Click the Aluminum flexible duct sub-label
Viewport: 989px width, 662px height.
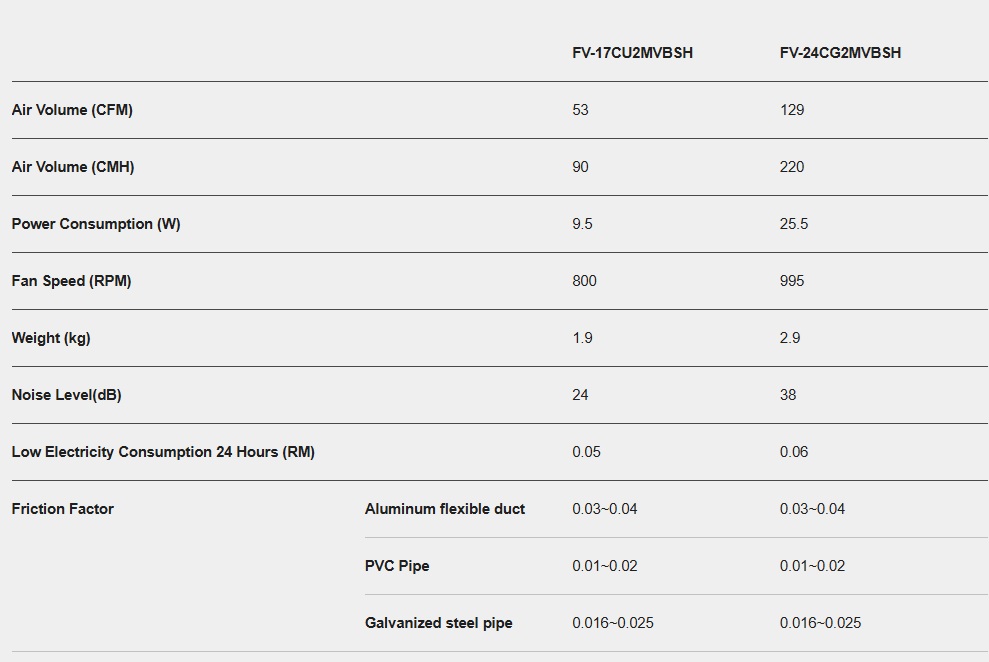point(445,509)
